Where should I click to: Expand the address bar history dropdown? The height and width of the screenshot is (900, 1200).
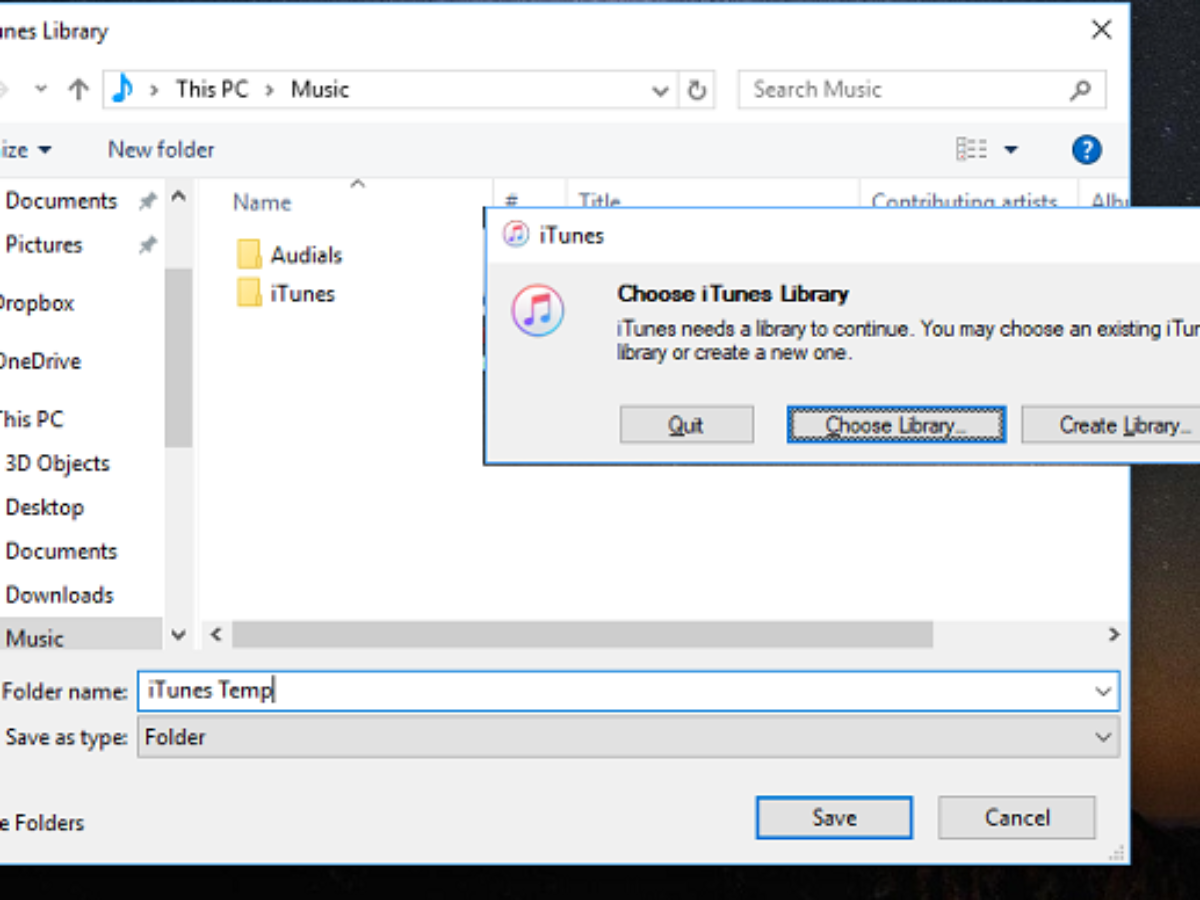(x=660, y=91)
